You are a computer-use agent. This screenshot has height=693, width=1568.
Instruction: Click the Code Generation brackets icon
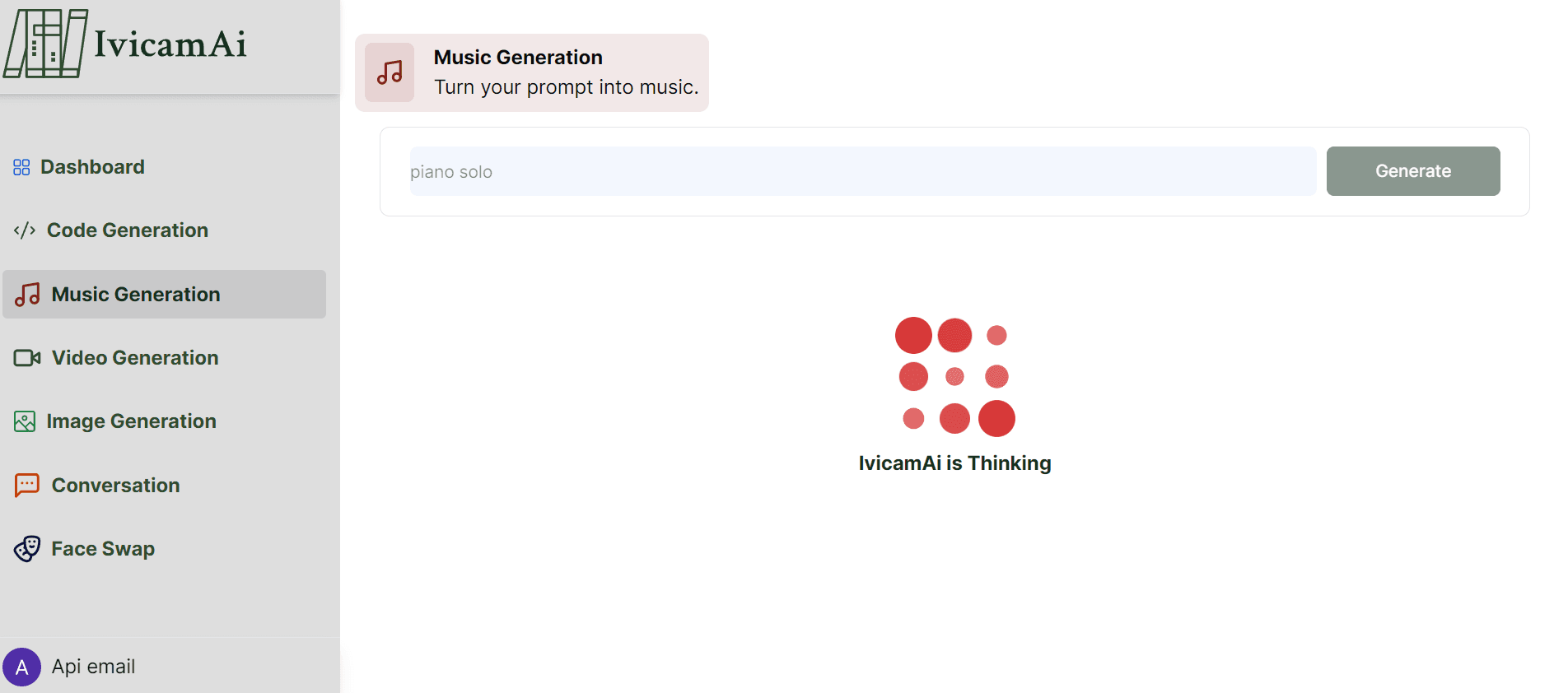tap(25, 230)
